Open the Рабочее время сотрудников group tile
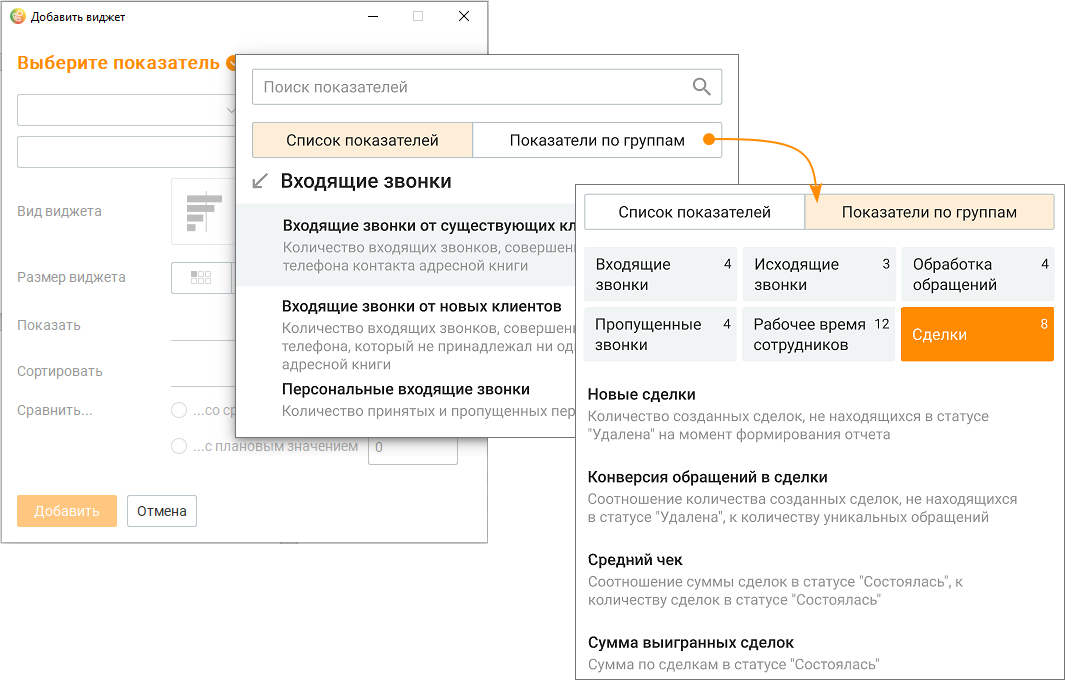 point(819,334)
